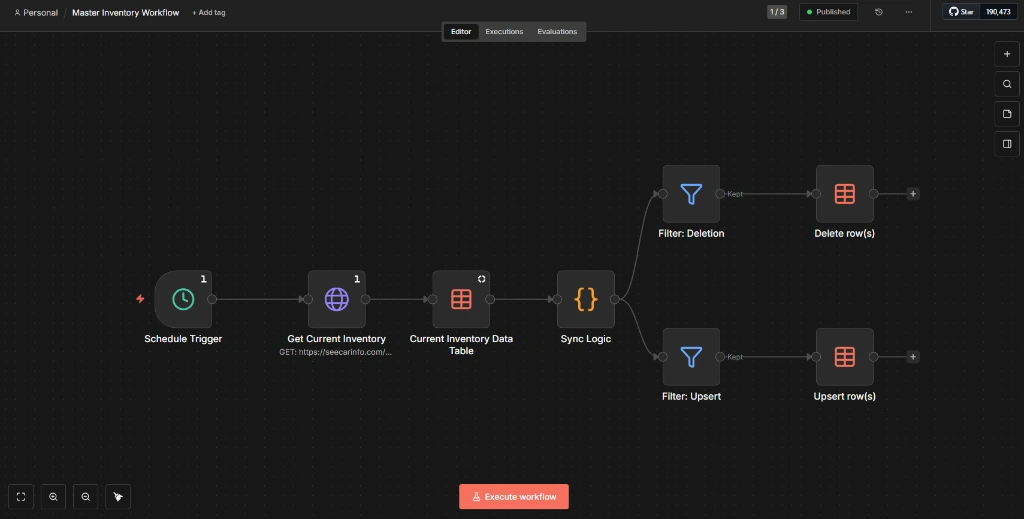This screenshot has width=1024, height=519.
Task: Open the Filter: Deletion funnel node
Action: click(691, 194)
